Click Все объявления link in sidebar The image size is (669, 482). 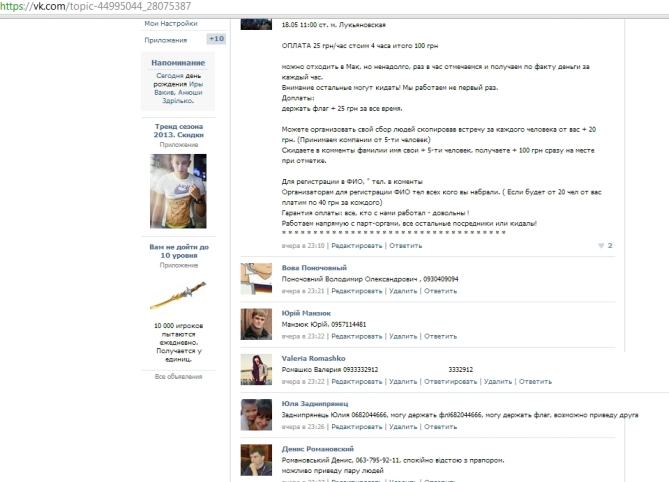click(178, 376)
